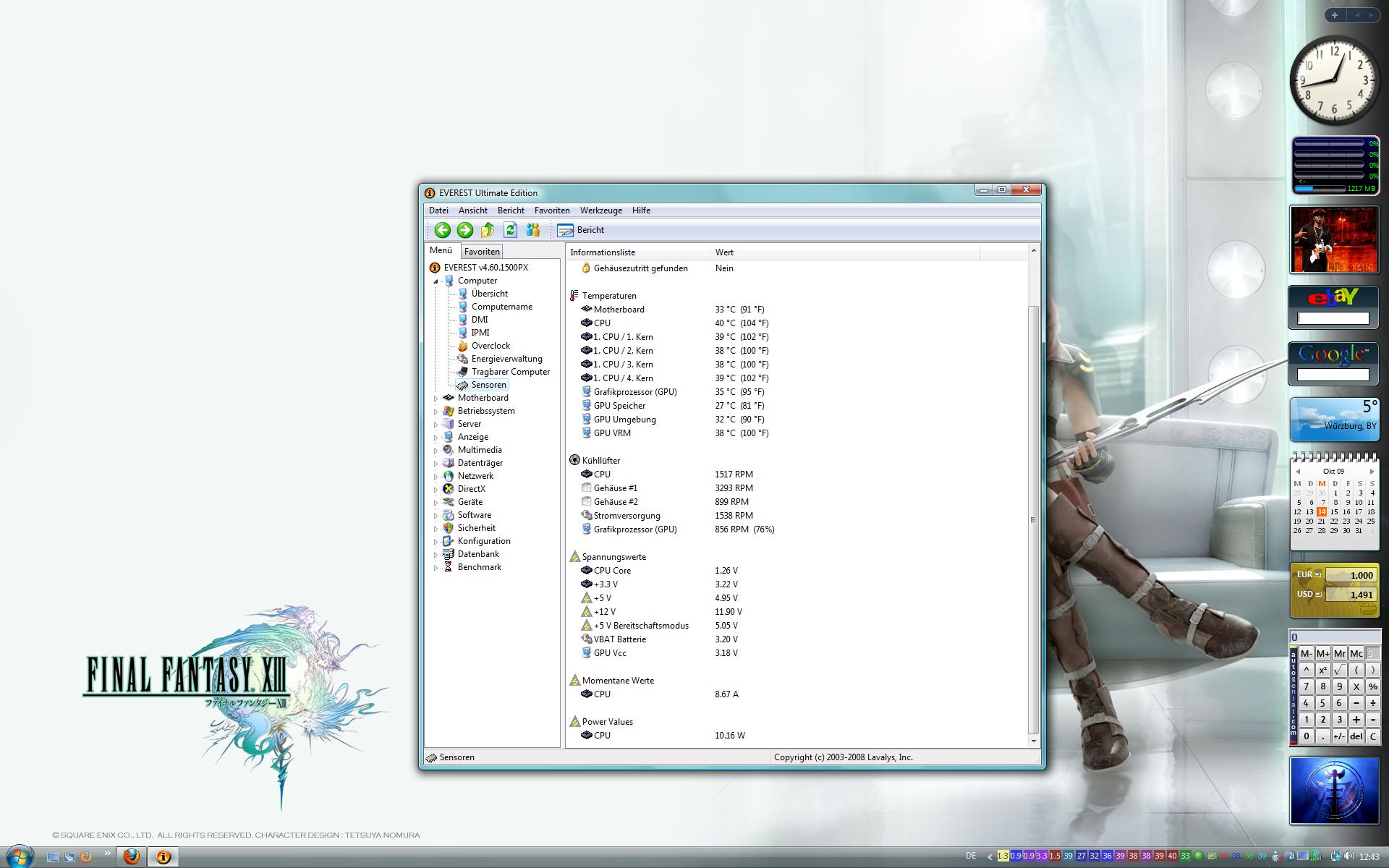Expand the Motherboard tree node
Image resolution: width=1389 pixels, height=868 pixels.
tap(436, 399)
